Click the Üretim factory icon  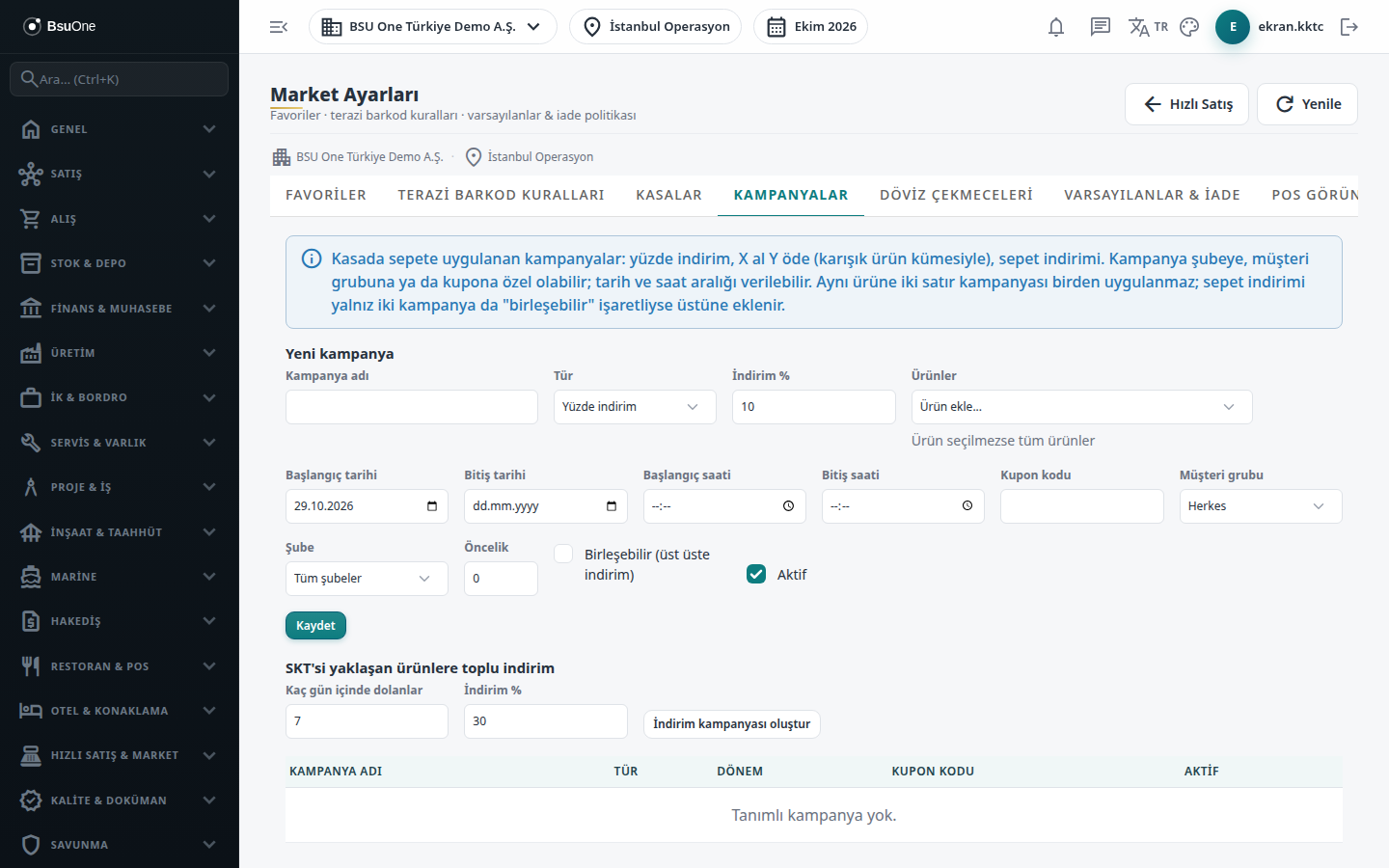(31, 353)
